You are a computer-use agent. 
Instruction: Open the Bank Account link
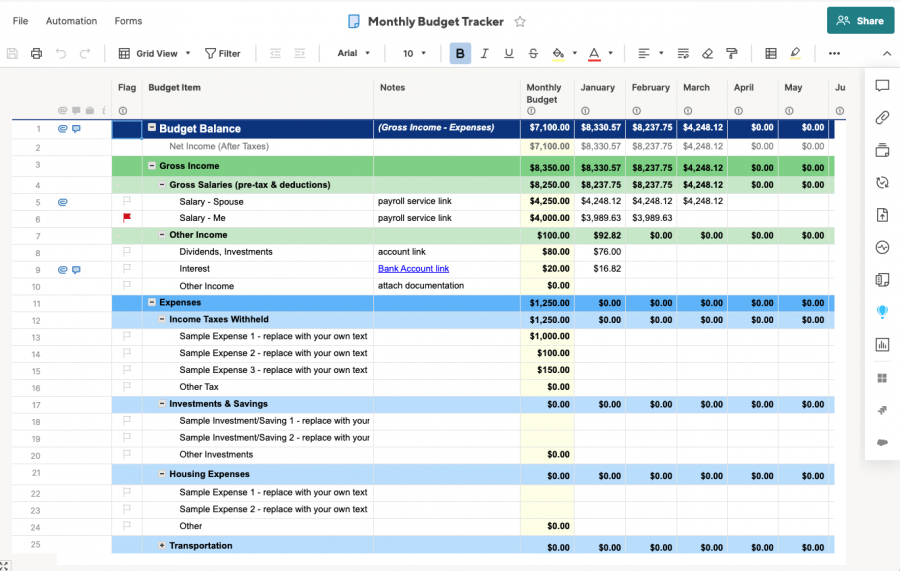pyautogui.click(x=413, y=269)
